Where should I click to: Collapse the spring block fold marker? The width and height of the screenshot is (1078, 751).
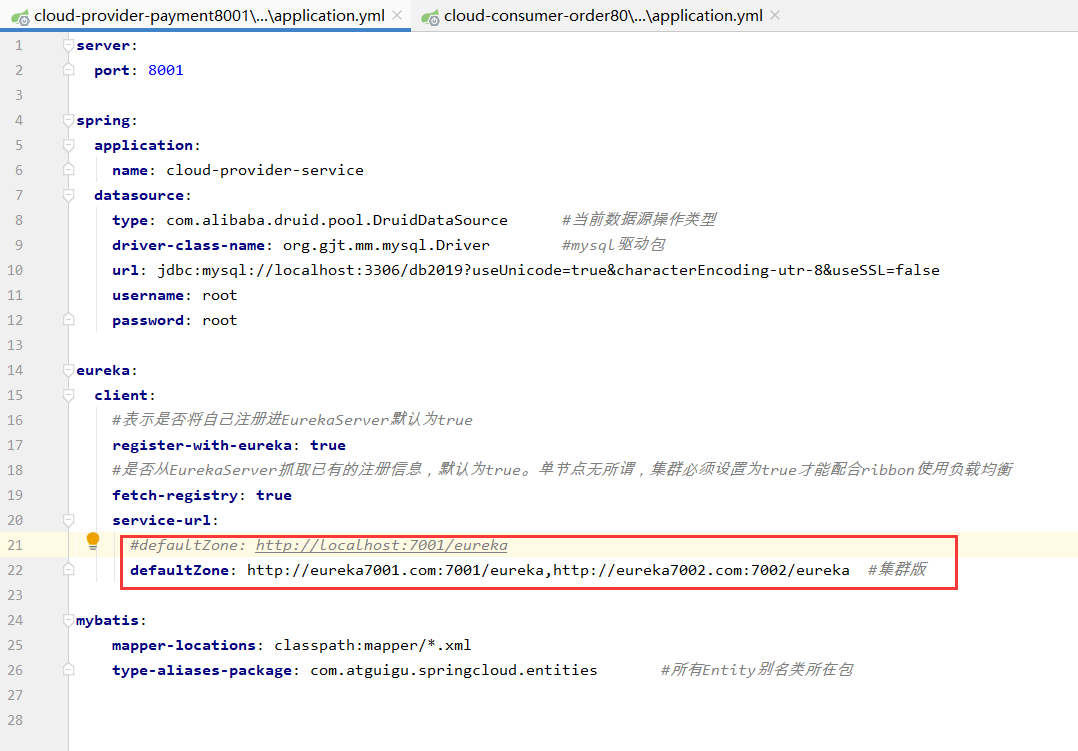tap(68, 120)
